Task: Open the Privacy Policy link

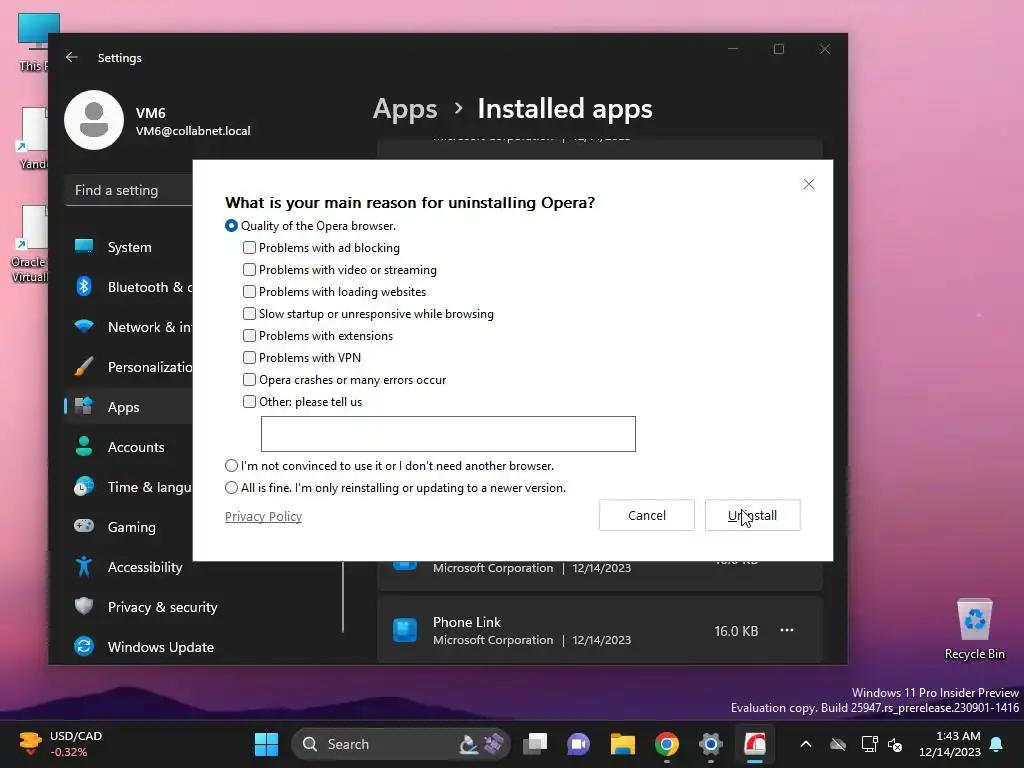Action: point(263,517)
